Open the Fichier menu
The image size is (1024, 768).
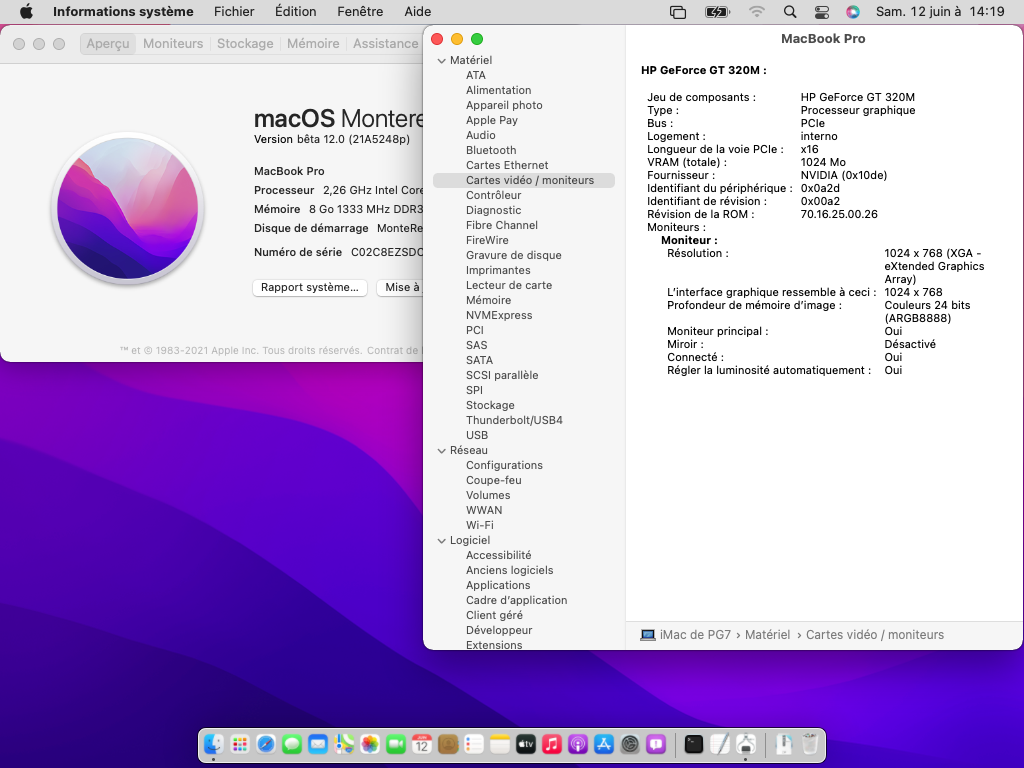[x=234, y=12]
